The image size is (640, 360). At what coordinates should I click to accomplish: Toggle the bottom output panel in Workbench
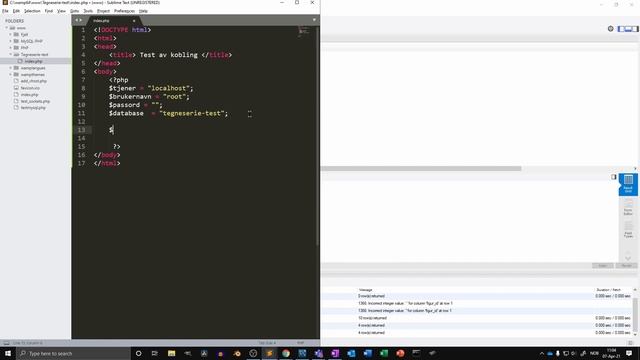point(628,29)
